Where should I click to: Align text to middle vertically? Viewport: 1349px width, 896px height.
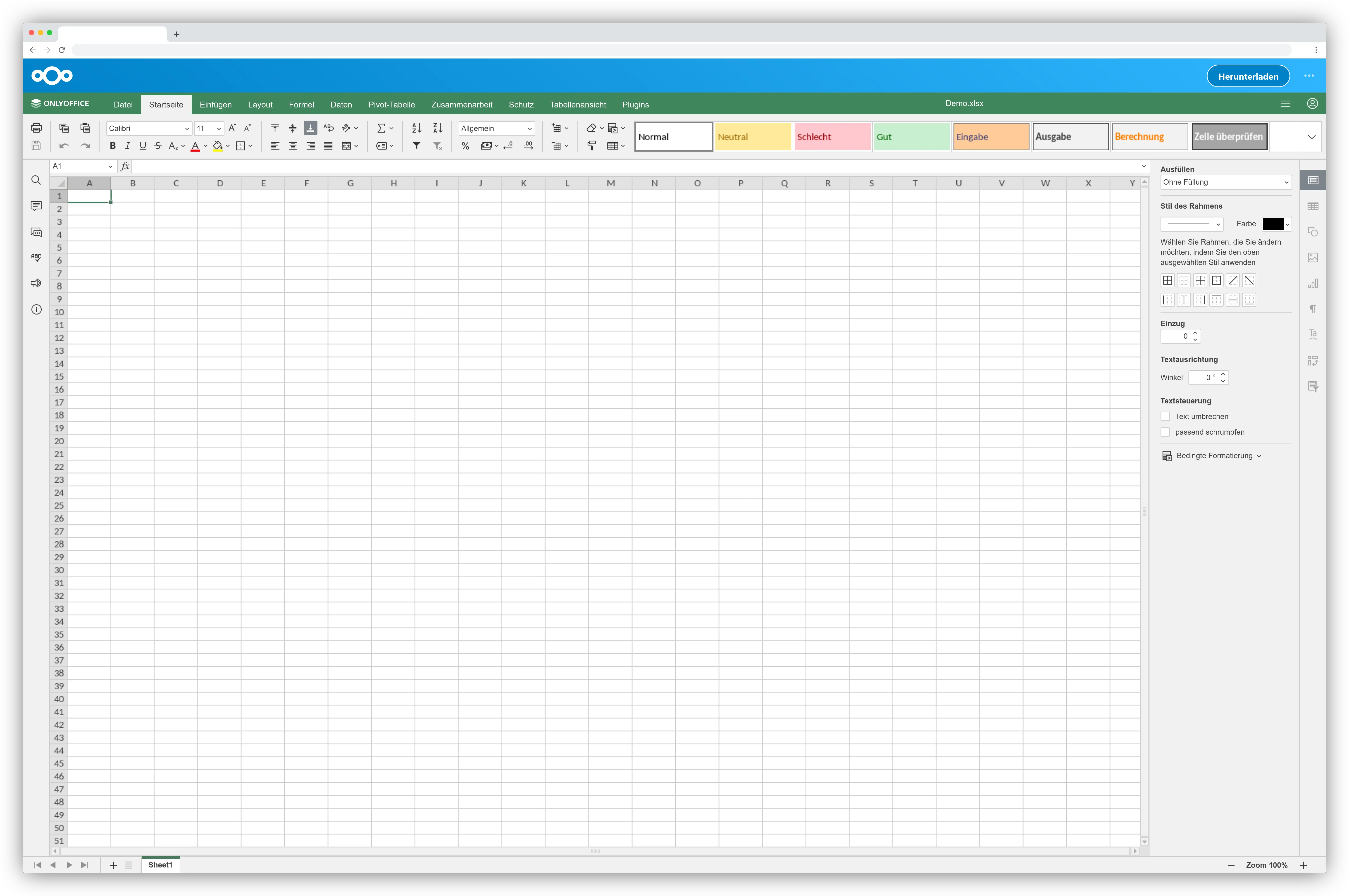(x=293, y=128)
